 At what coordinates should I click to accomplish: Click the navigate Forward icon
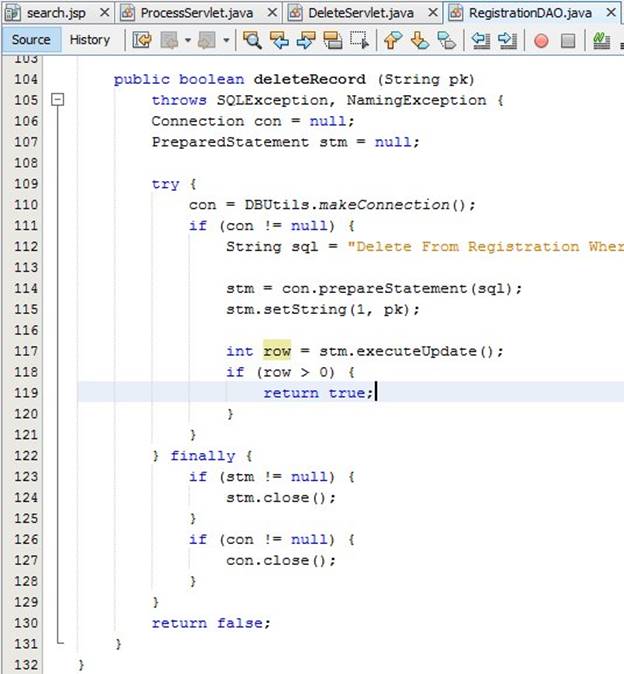click(207, 40)
